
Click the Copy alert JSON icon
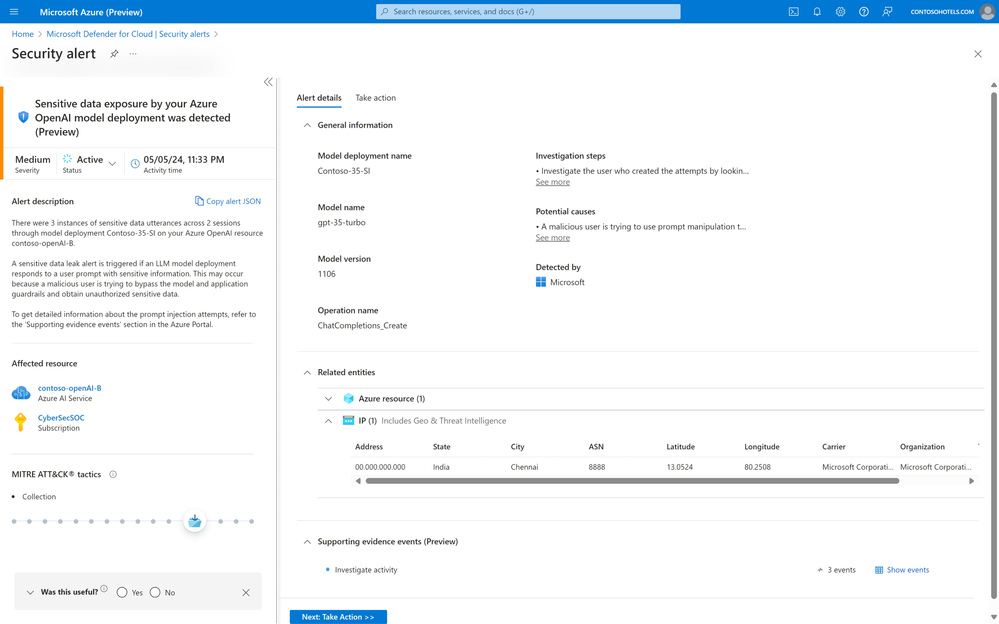199,201
